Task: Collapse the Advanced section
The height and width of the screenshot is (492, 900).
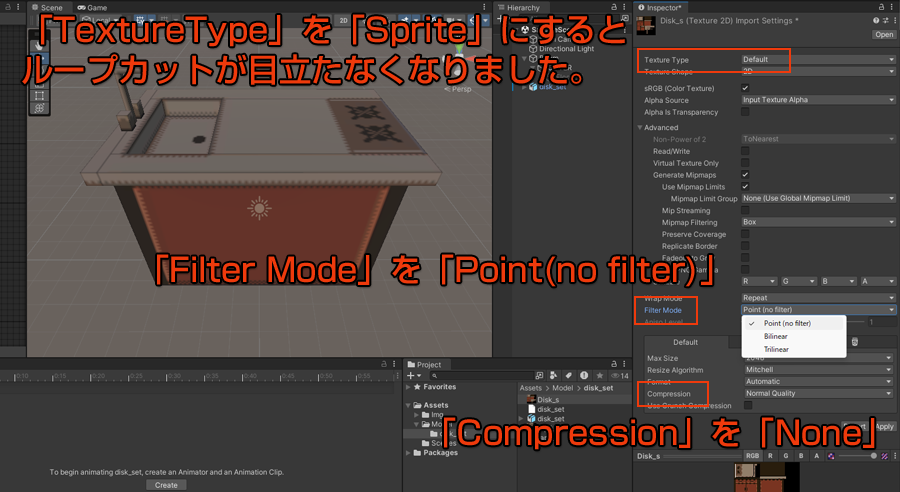Action: click(641, 127)
